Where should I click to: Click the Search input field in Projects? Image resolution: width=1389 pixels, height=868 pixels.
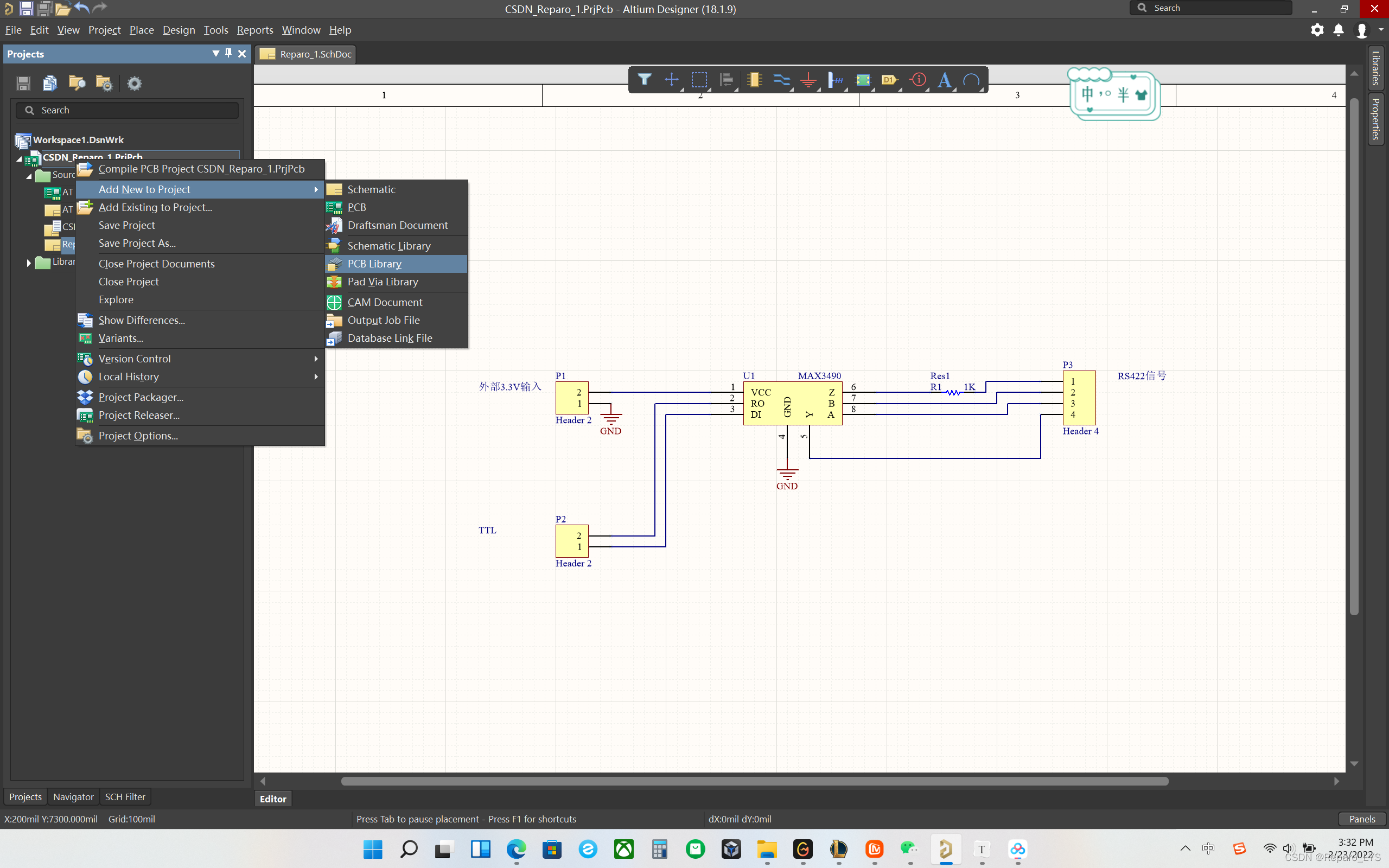[x=130, y=110]
